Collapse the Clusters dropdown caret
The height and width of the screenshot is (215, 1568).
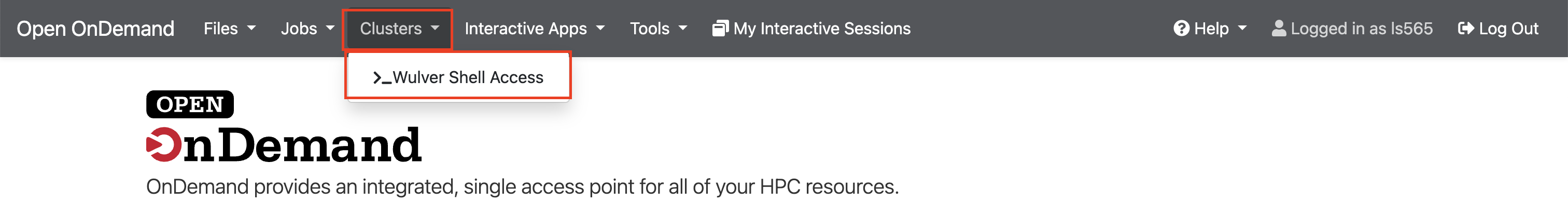435,29
